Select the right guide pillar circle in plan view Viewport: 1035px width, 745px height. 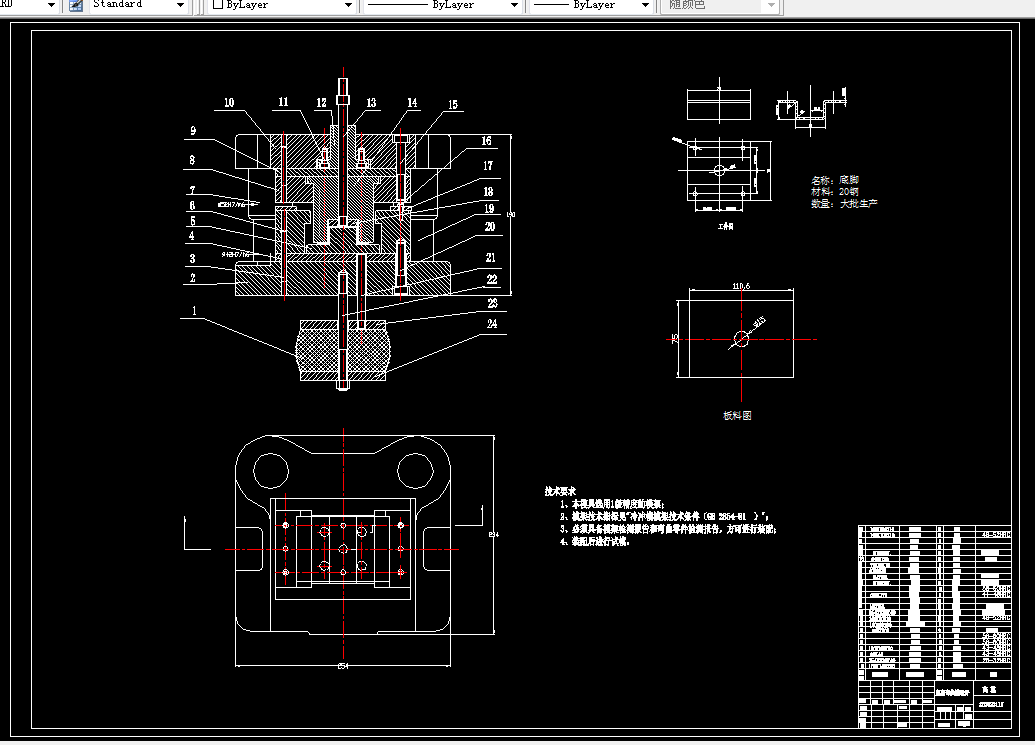415,471
